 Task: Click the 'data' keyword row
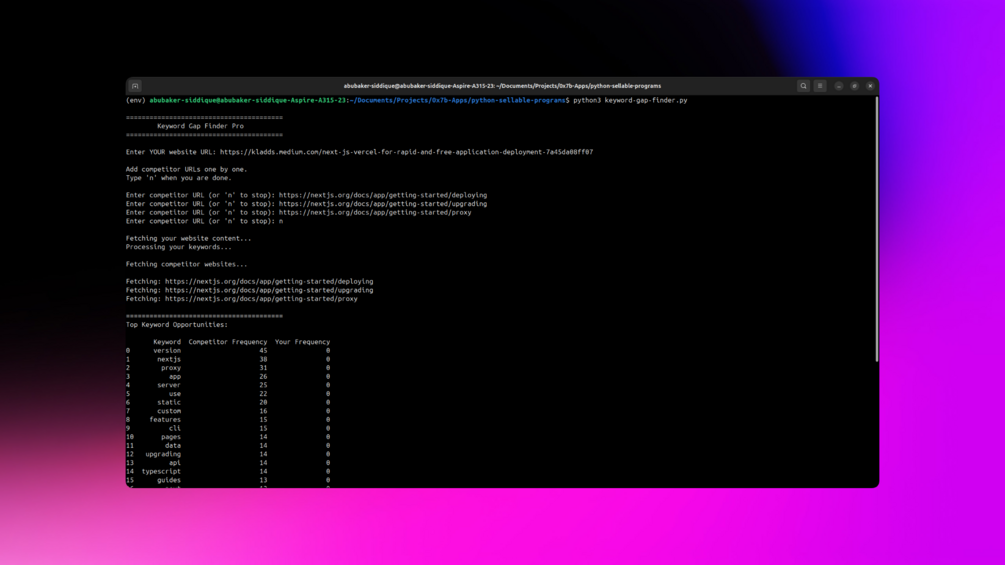(228, 445)
